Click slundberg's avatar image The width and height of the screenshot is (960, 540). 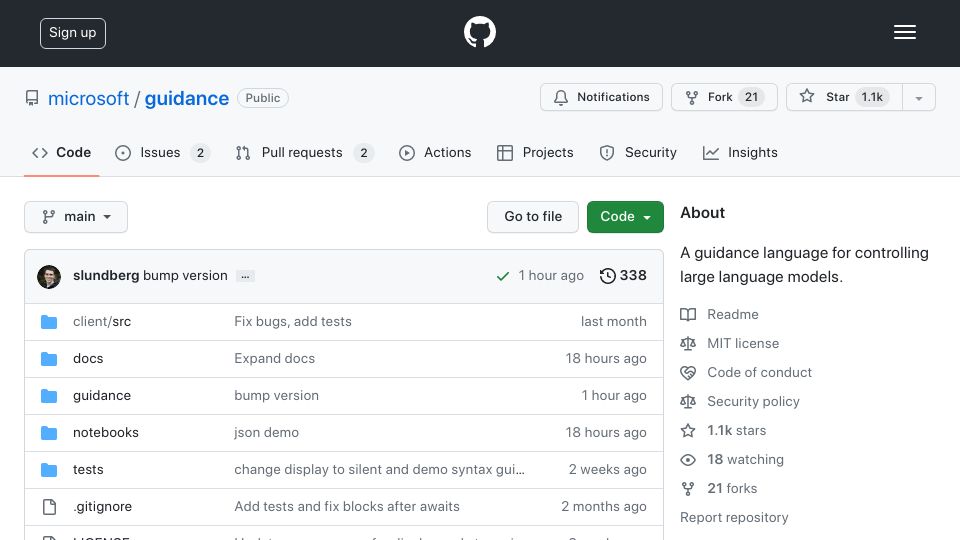(x=49, y=277)
